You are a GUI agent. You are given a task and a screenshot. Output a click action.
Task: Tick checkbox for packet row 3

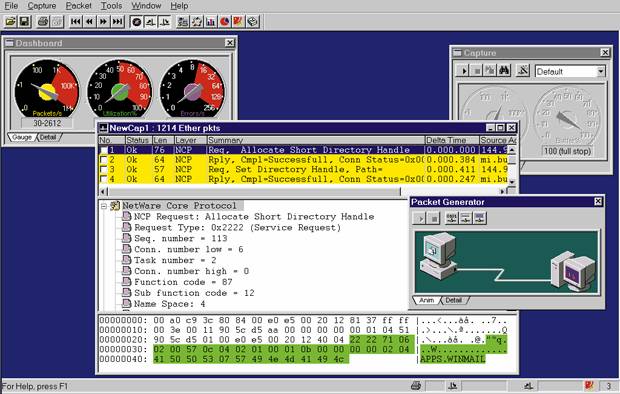click(x=104, y=170)
